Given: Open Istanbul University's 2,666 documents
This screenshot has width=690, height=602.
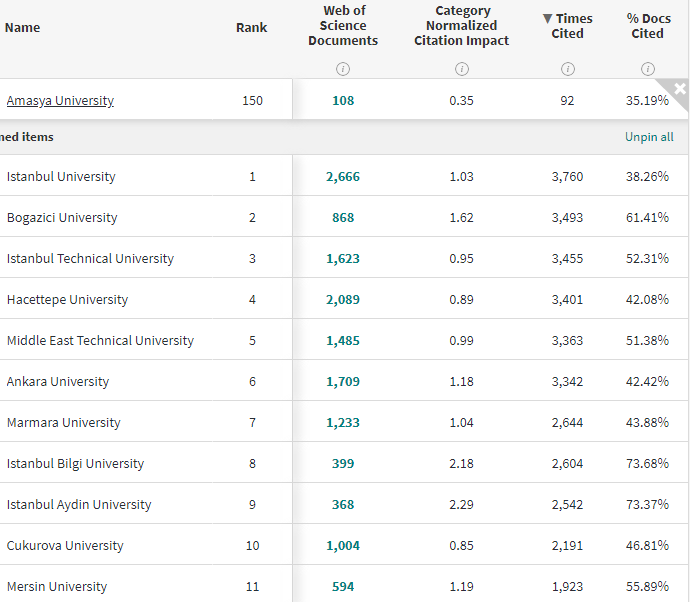Looking at the screenshot, I should click(x=343, y=177).
